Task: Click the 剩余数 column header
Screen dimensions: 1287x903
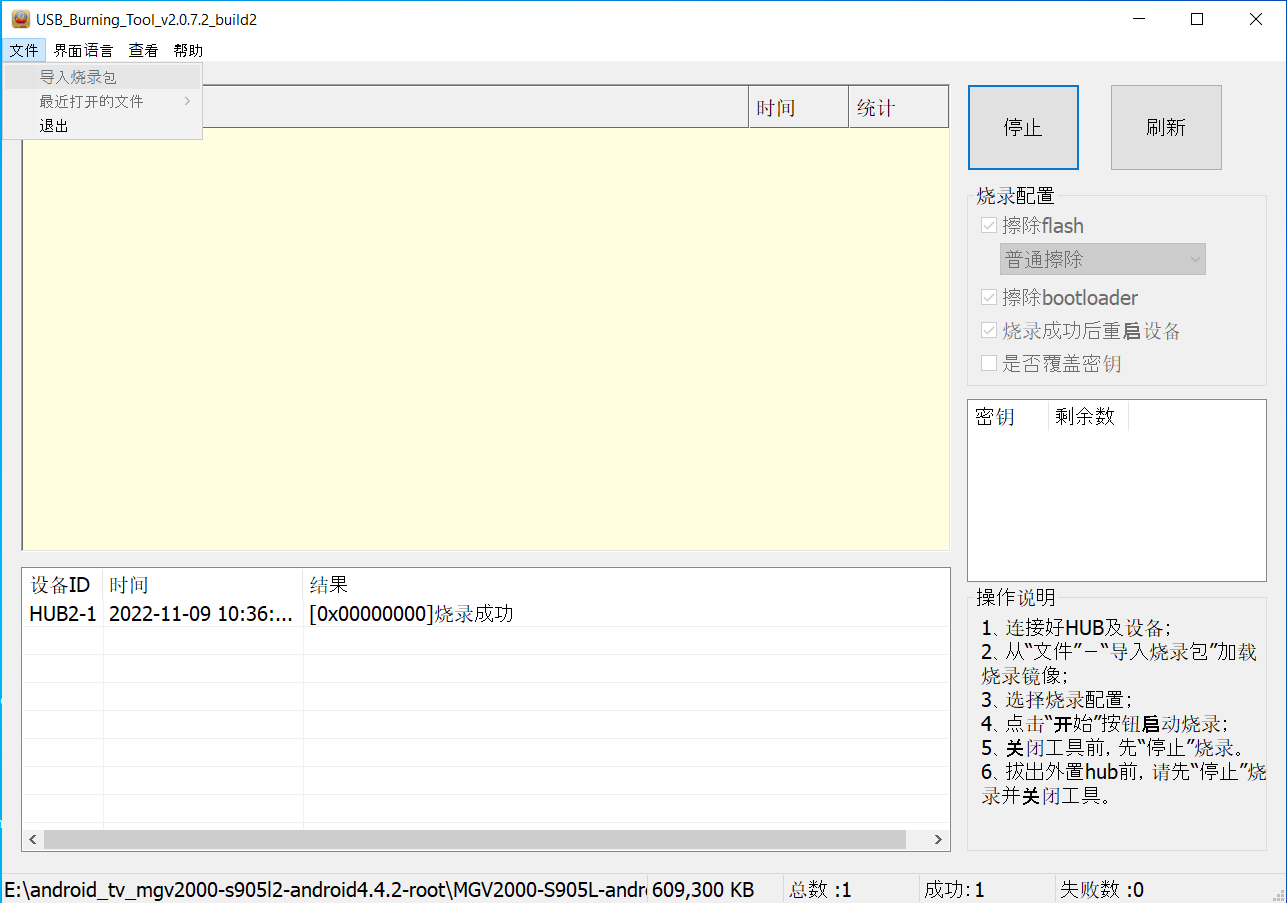Action: 1088,417
